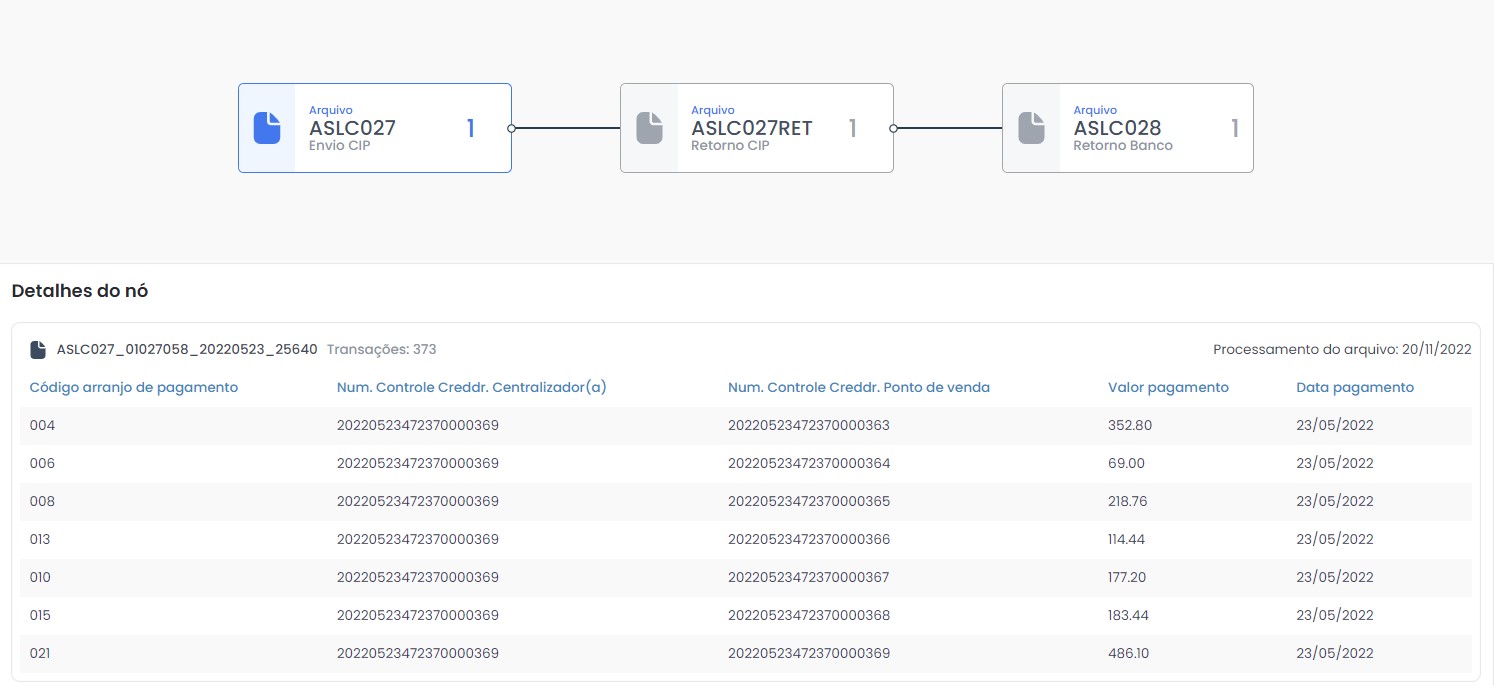Click the gray ASLC027RET file icon
The width and height of the screenshot is (1494, 685).
pos(649,128)
